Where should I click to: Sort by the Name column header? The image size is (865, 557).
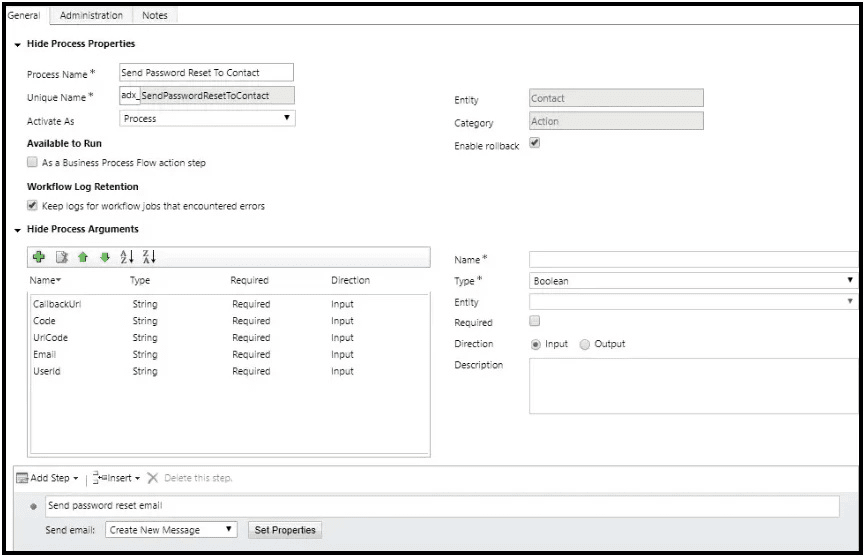click(45, 280)
